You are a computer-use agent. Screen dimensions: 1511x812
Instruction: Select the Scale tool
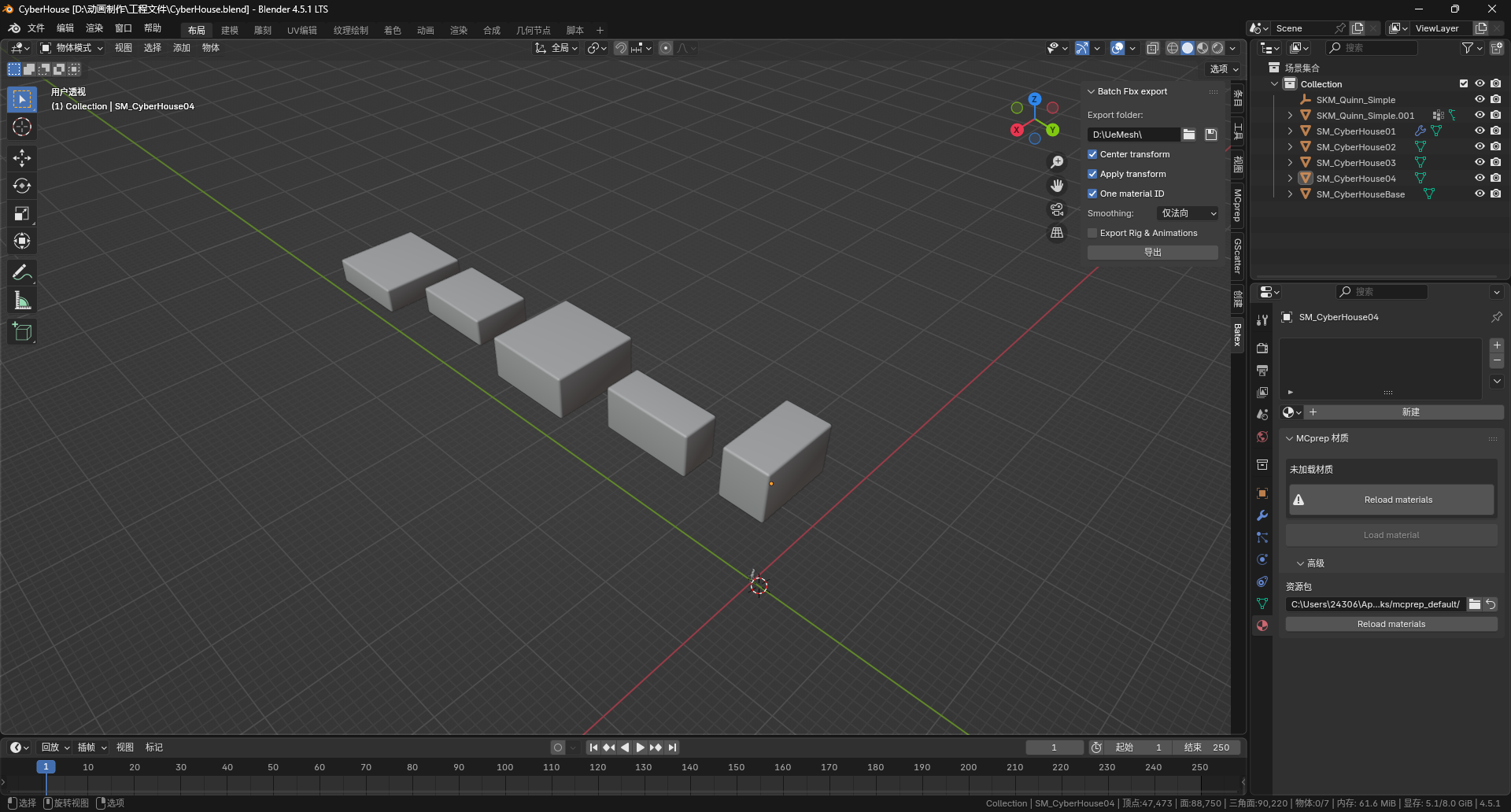(22, 213)
